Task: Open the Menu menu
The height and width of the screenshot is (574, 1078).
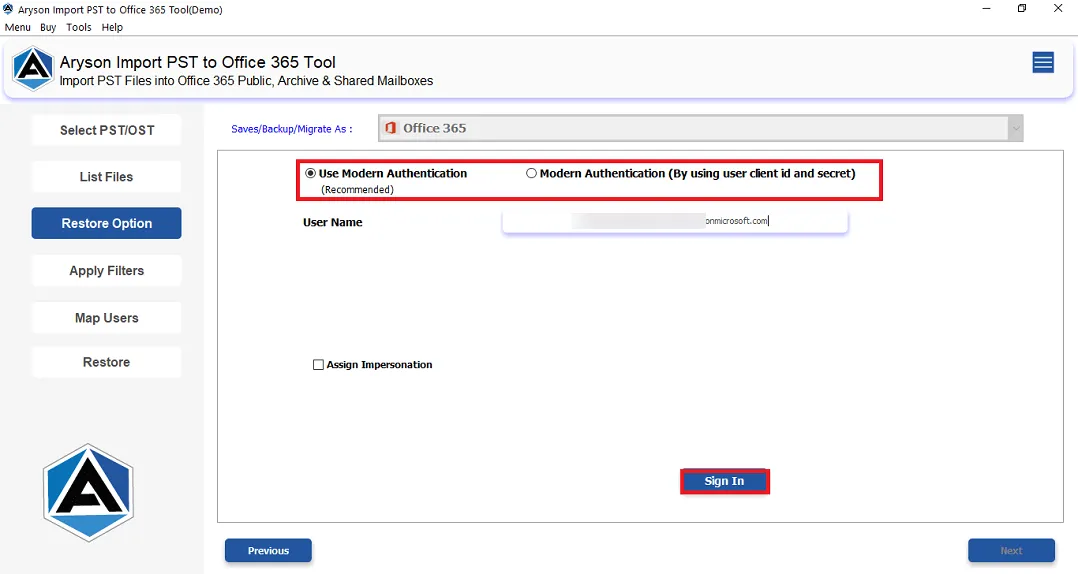Action: 18,27
